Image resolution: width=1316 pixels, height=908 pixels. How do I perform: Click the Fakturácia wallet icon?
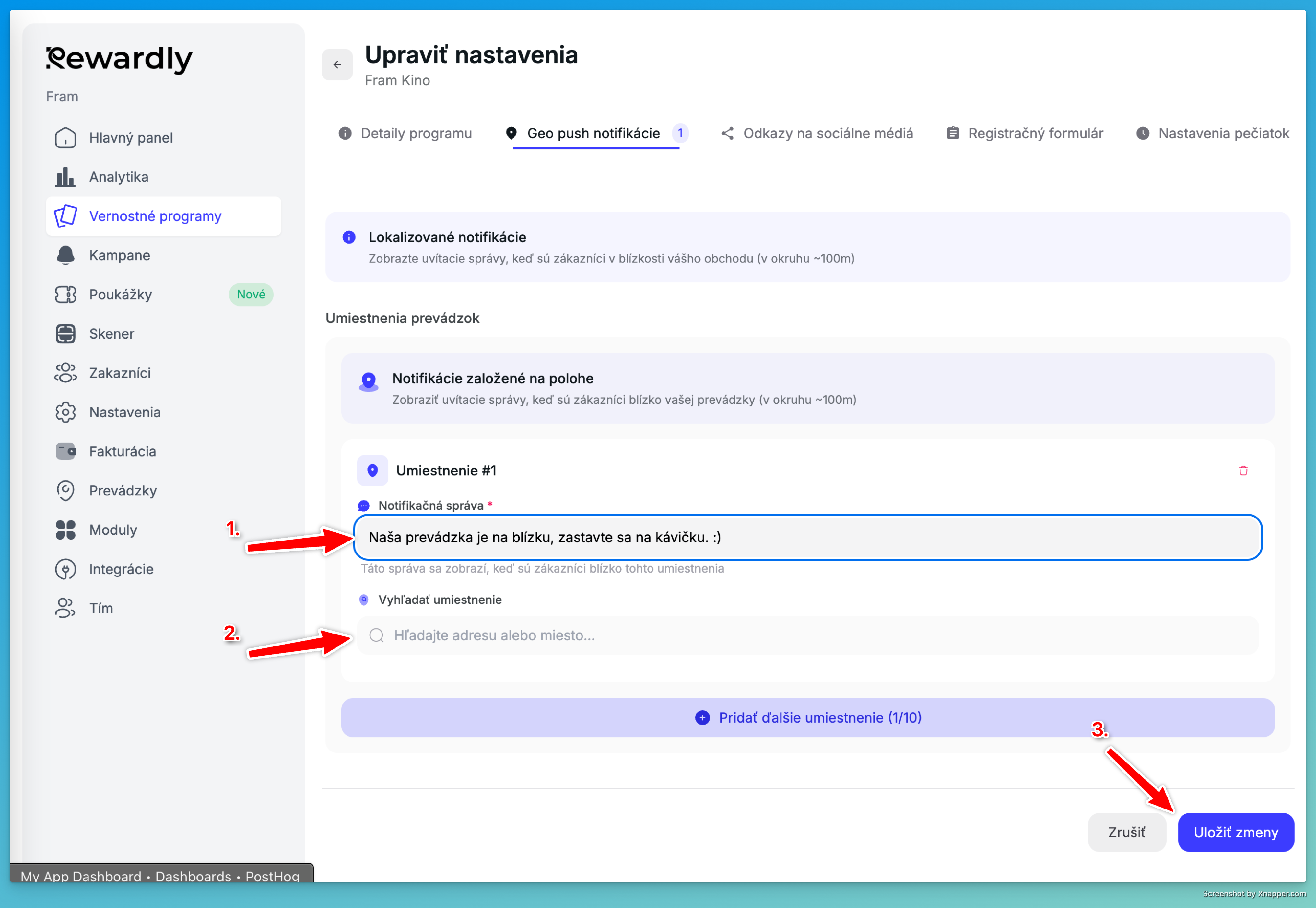click(65, 452)
